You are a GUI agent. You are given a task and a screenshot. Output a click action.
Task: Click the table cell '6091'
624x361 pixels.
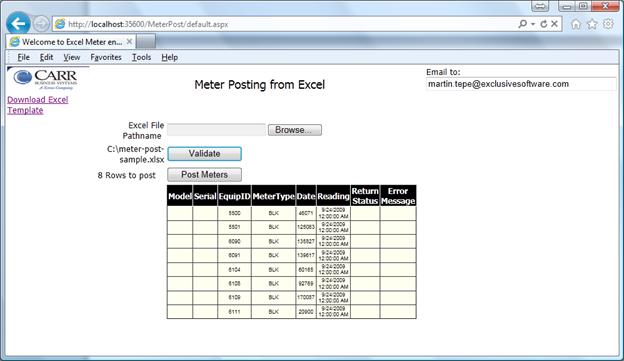(x=234, y=256)
